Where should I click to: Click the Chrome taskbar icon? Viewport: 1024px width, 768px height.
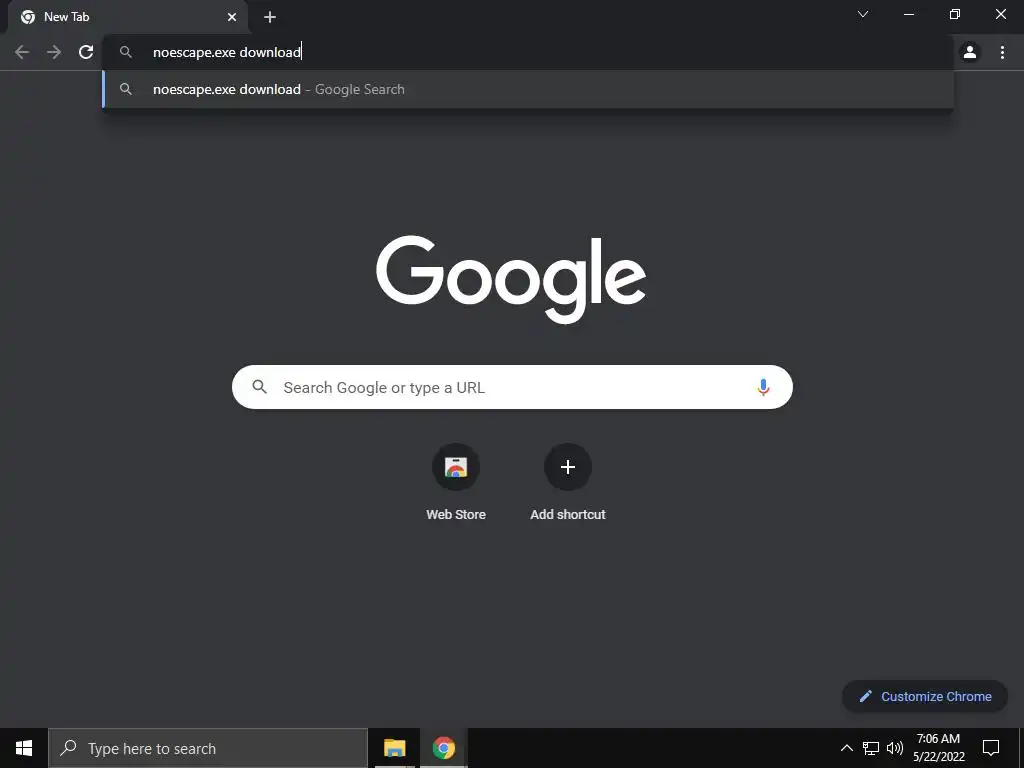coord(443,748)
